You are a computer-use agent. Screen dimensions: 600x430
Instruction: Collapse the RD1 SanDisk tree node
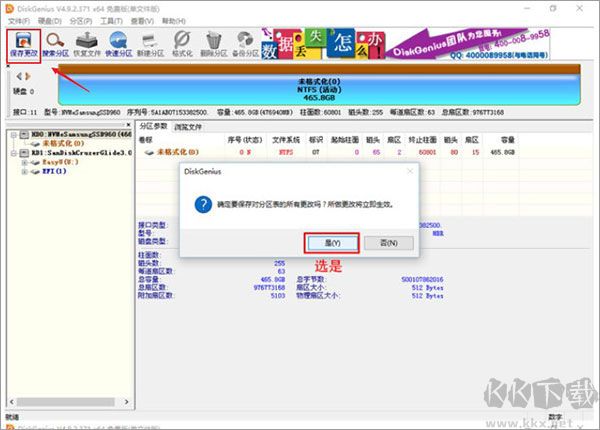click(x=13, y=153)
